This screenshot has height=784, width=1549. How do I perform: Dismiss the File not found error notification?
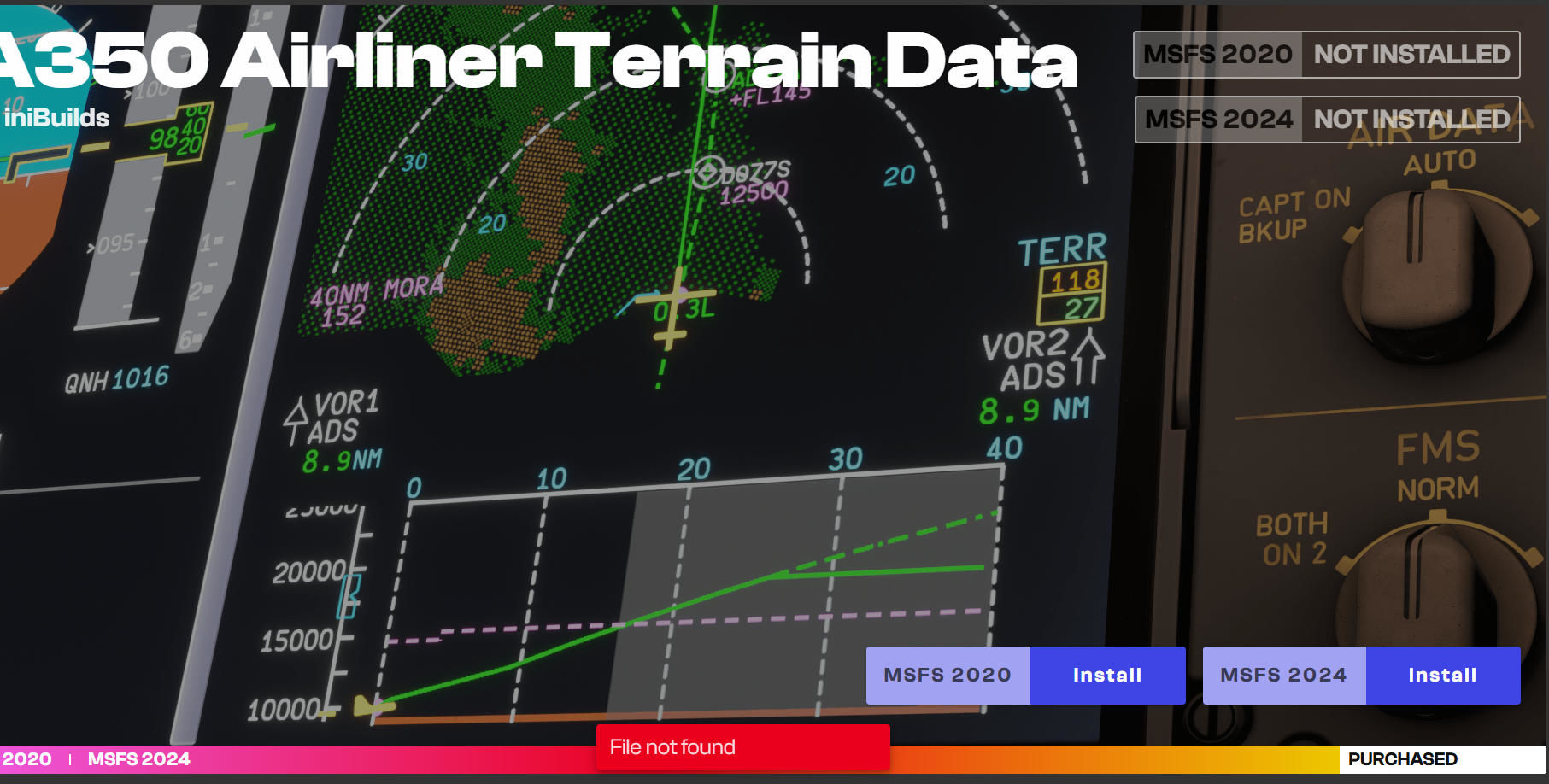click(x=742, y=747)
